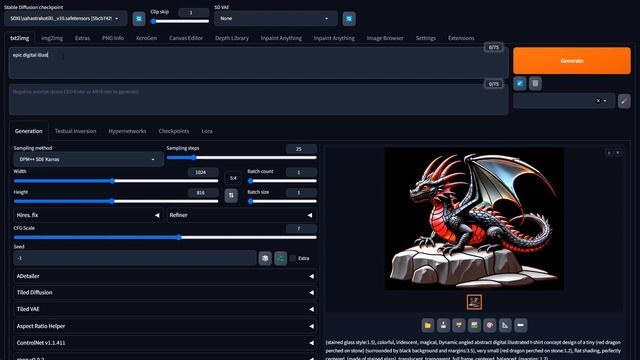
Task: Click the generated dragon image preview
Action: (474, 219)
